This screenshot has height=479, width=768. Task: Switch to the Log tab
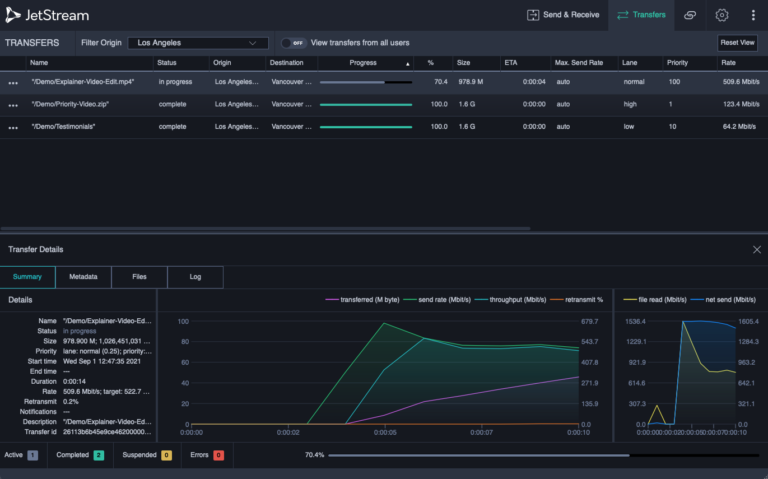[x=195, y=276]
